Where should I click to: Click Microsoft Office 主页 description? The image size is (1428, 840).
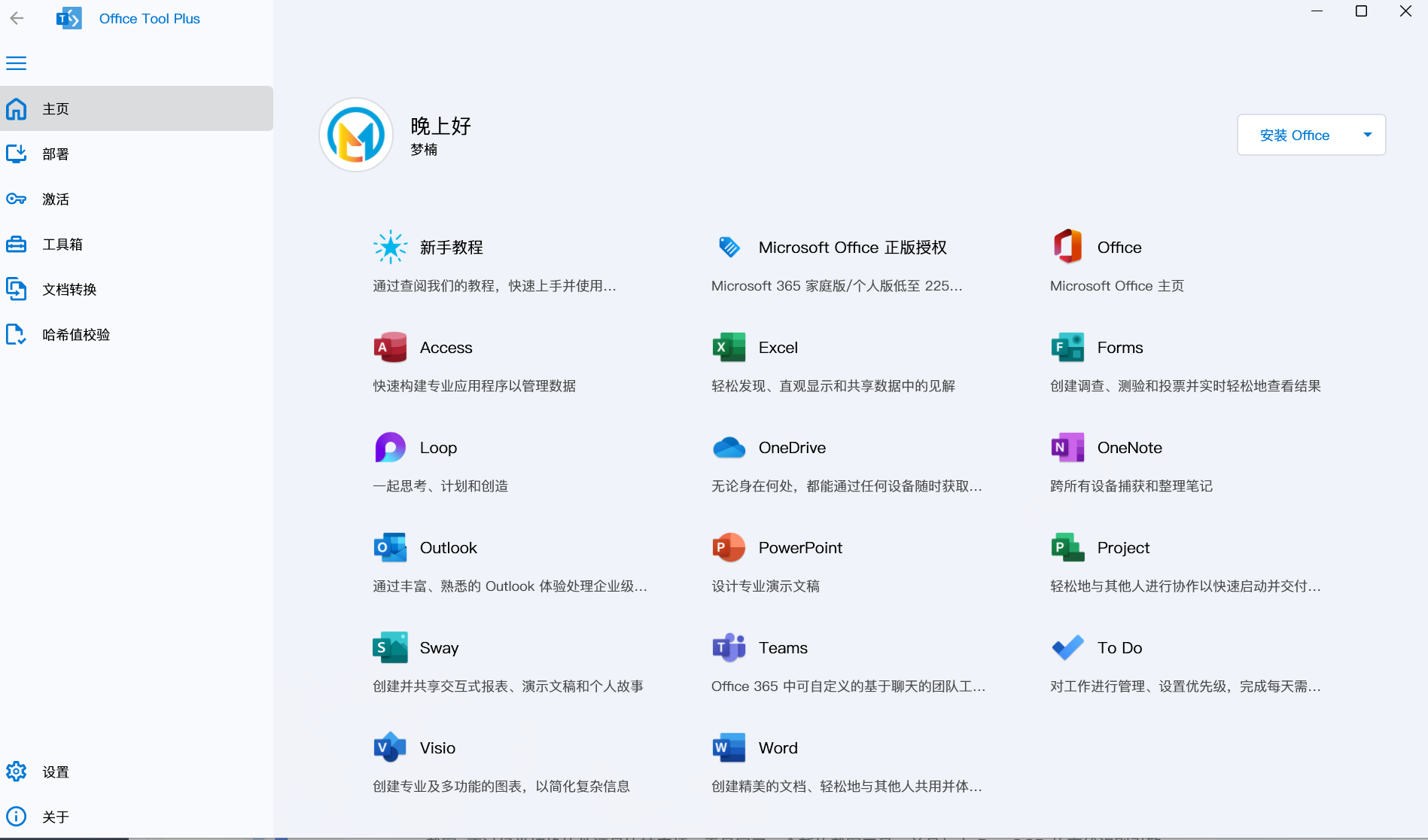[x=1117, y=285]
